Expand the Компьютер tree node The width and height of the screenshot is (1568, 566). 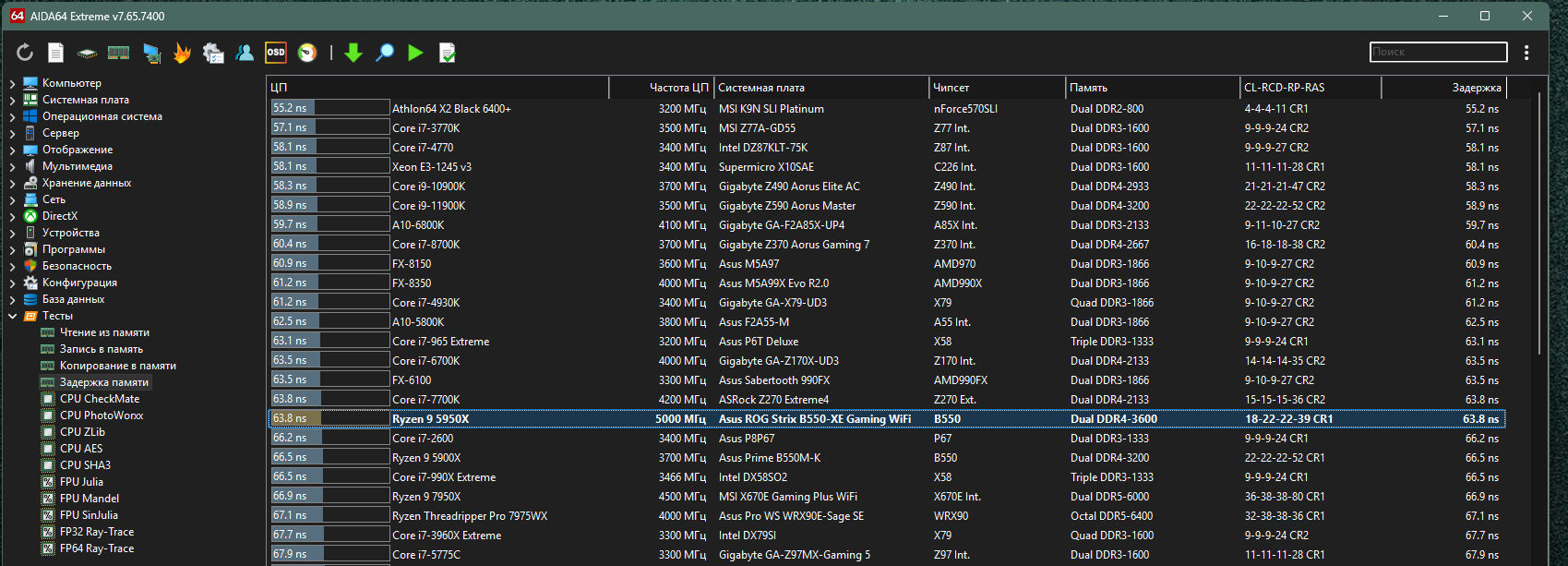[x=12, y=83]
